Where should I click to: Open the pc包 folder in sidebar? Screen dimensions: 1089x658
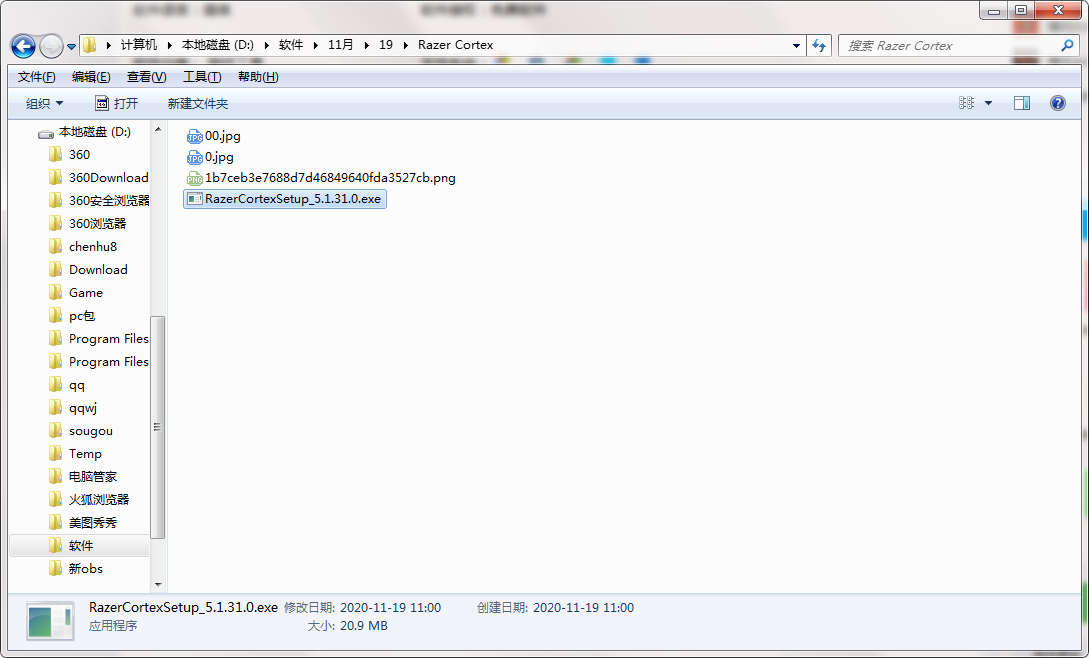tap(72, 315)
